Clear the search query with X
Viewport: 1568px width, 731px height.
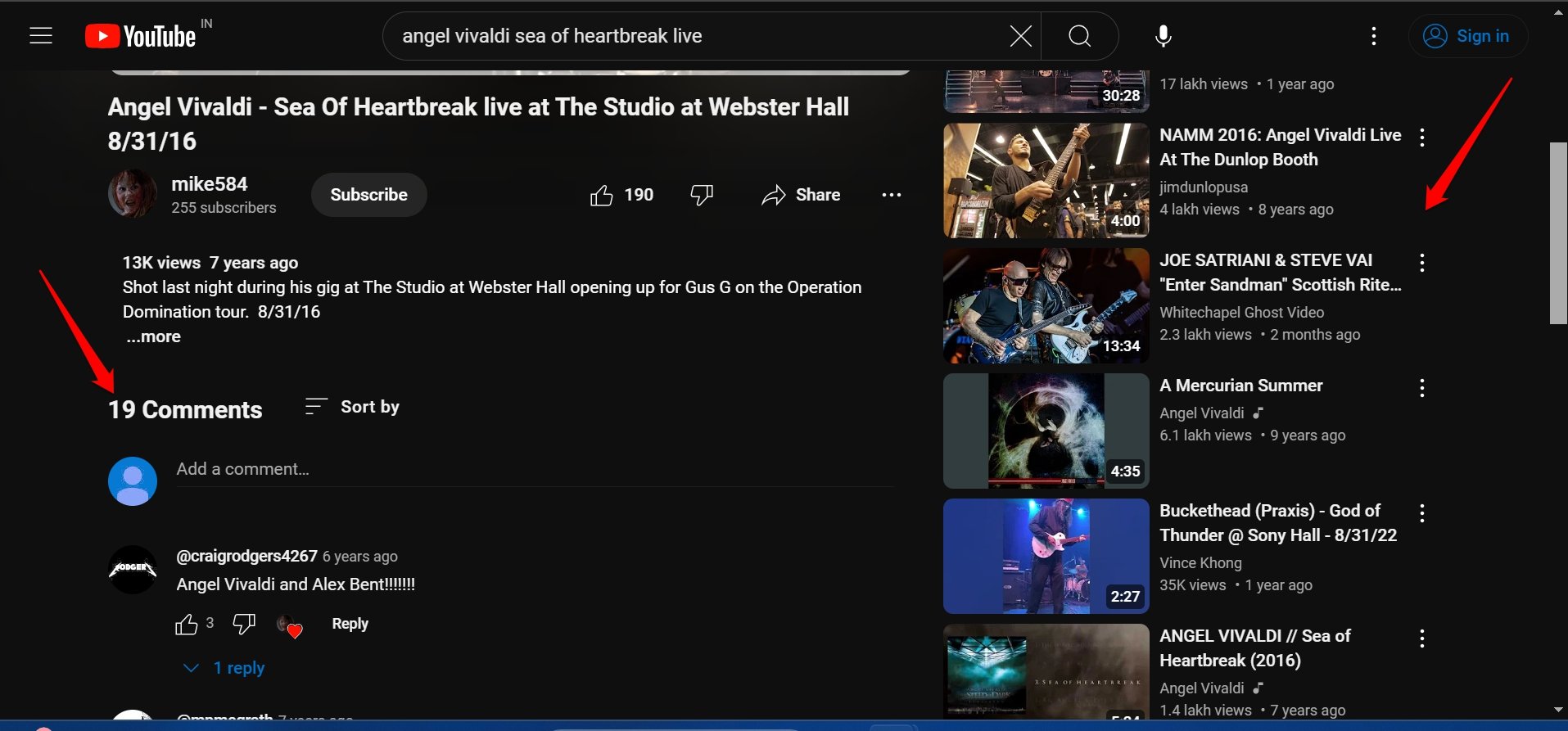pos(1020,36)
